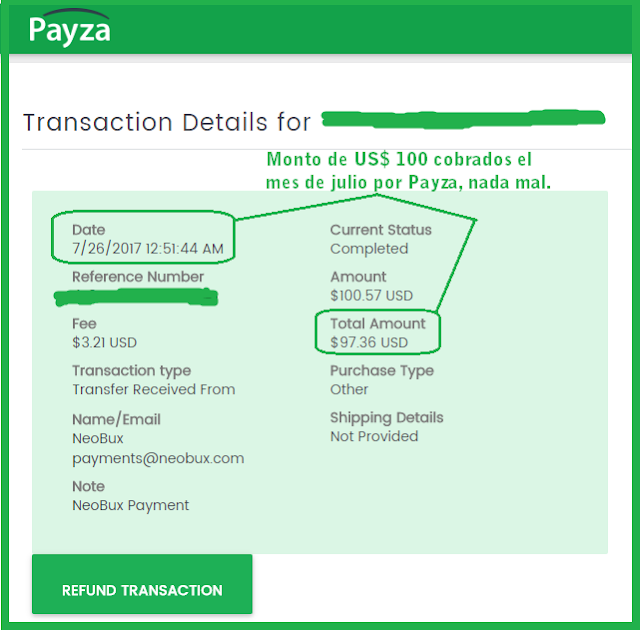Image resolution: width=640 pixels, height=630 pixels.
Task: Click the Payza logo
Action: click(69, 29)
